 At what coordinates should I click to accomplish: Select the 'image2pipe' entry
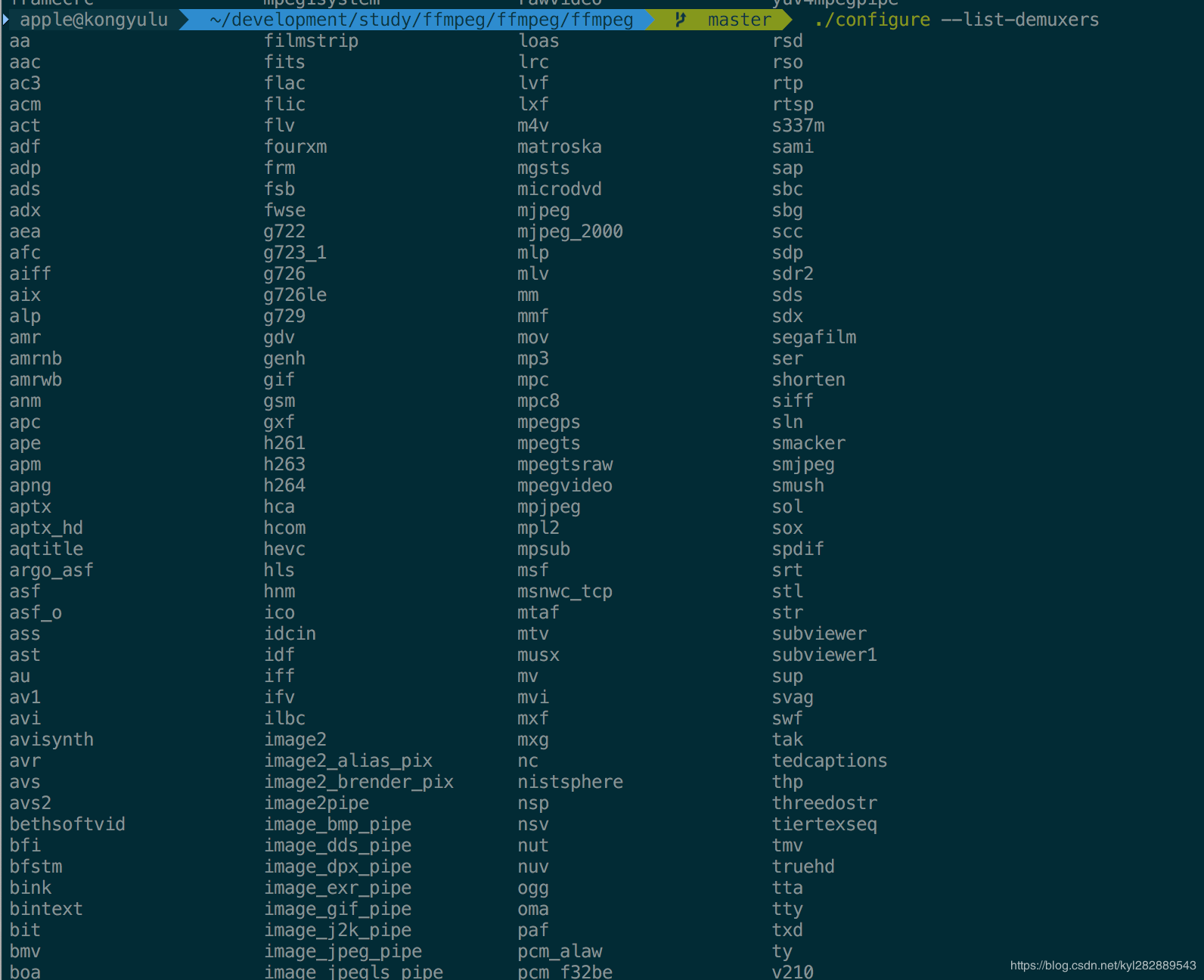coord(317,803)
